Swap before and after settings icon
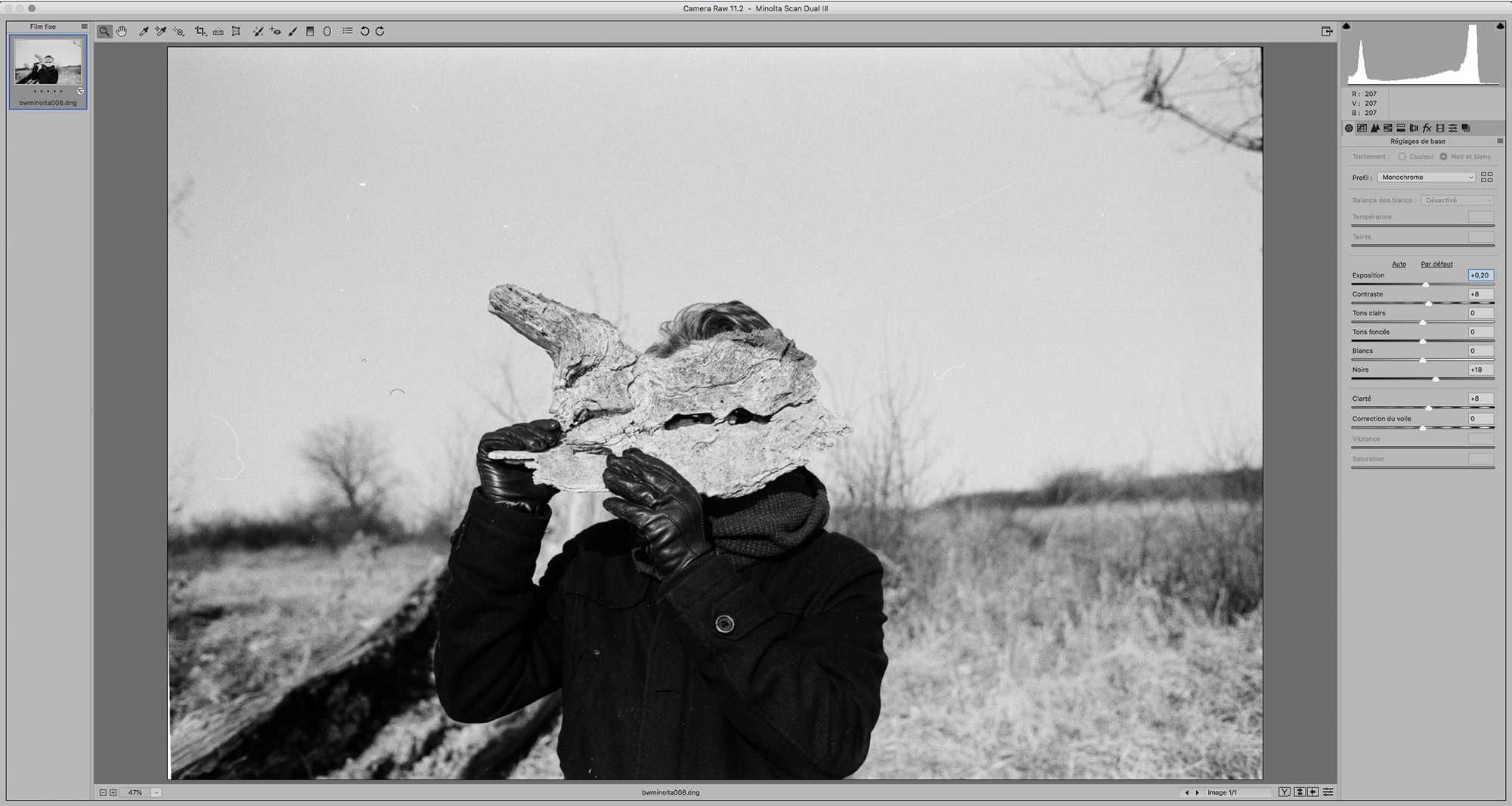Screen dimensions: 1512x806 click(1300, 792)
